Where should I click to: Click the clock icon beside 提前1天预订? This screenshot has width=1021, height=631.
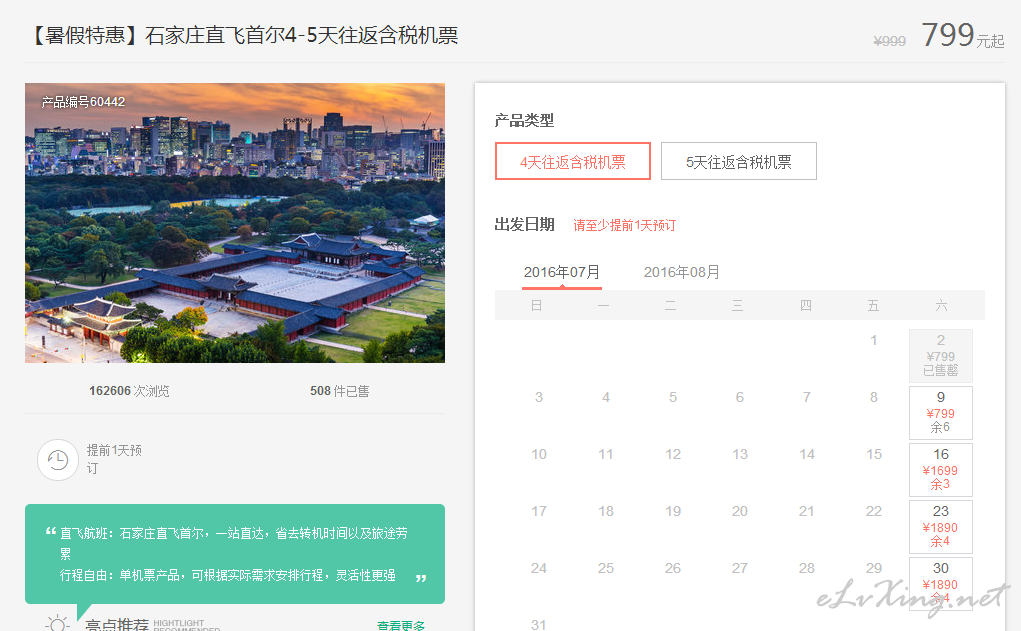click(x=58, y=460)
